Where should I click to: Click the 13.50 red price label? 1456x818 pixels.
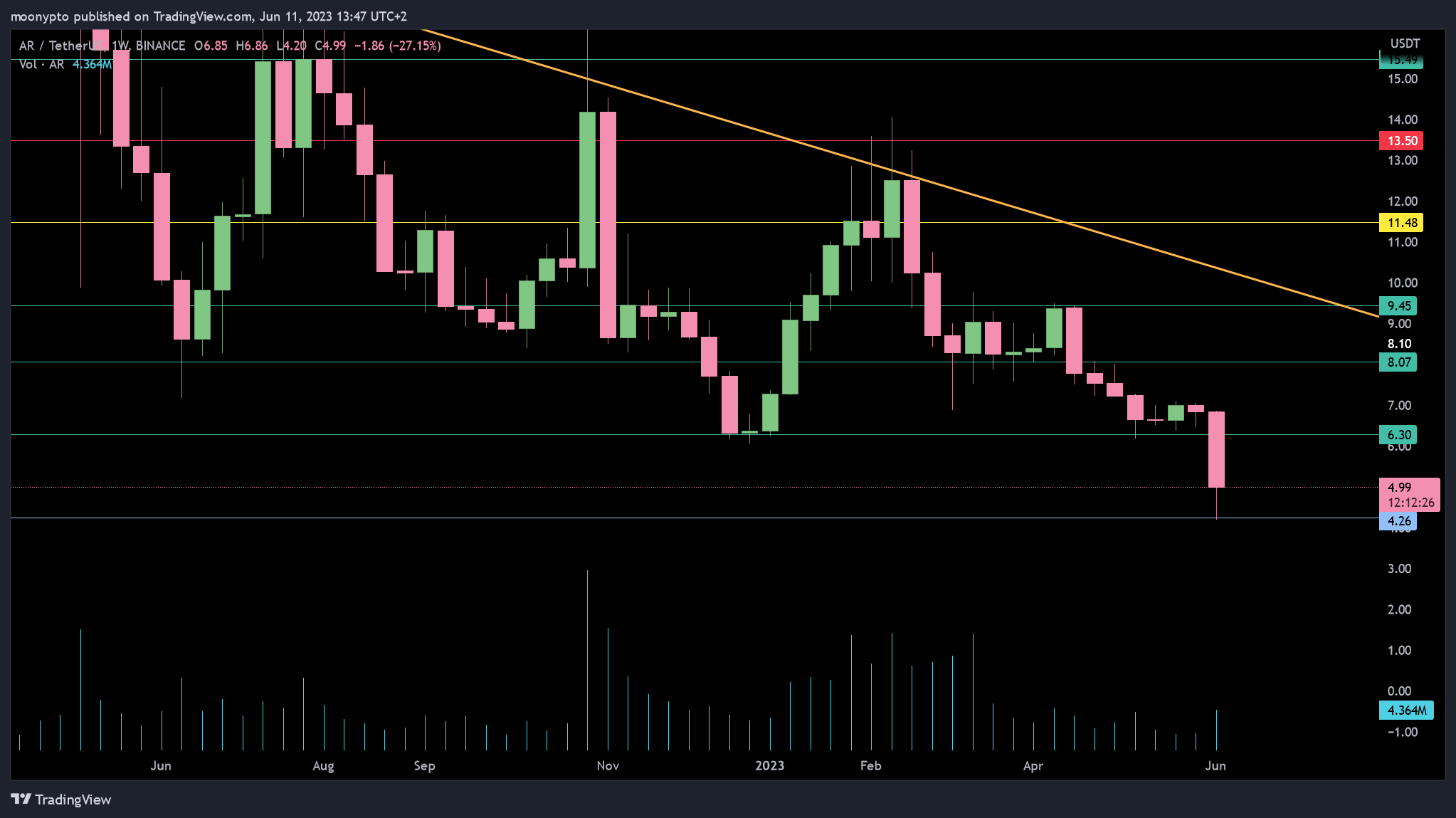coord(1401,140)
